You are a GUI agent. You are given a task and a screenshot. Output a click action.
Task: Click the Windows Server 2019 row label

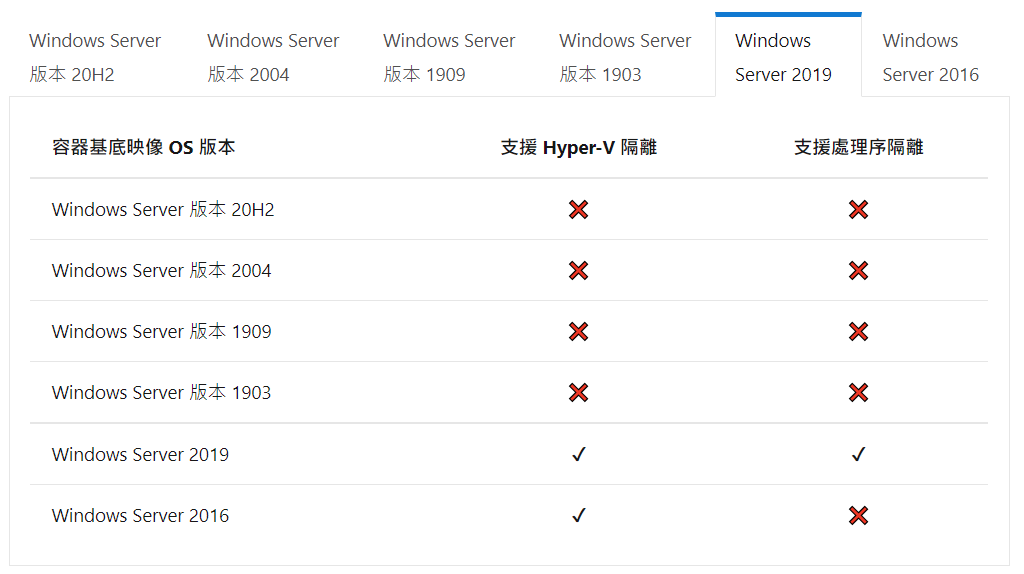pyautogui.click(x=140, y=454)
